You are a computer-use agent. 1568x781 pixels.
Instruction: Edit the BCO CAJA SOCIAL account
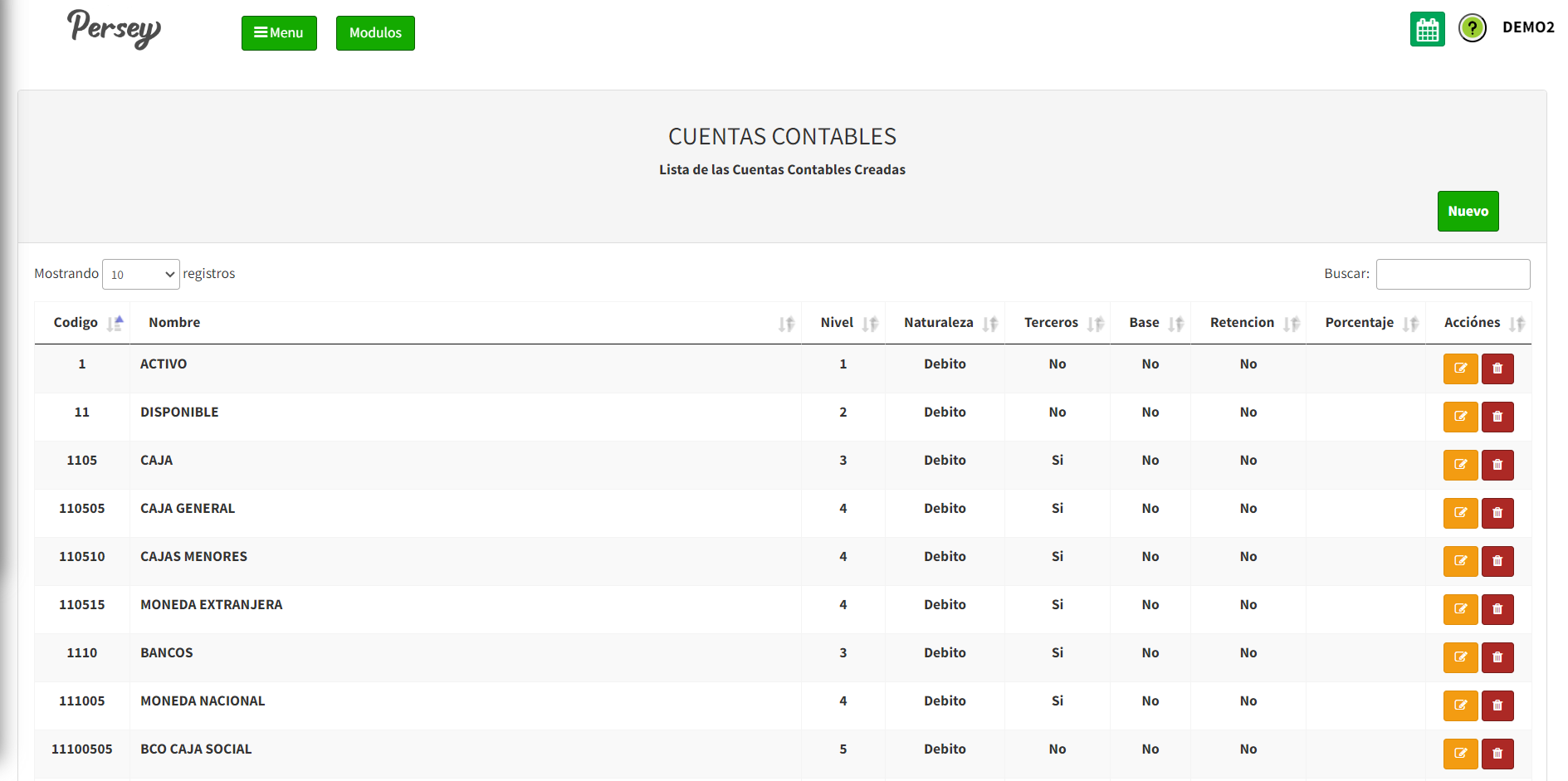click(x=1460, y=754)
